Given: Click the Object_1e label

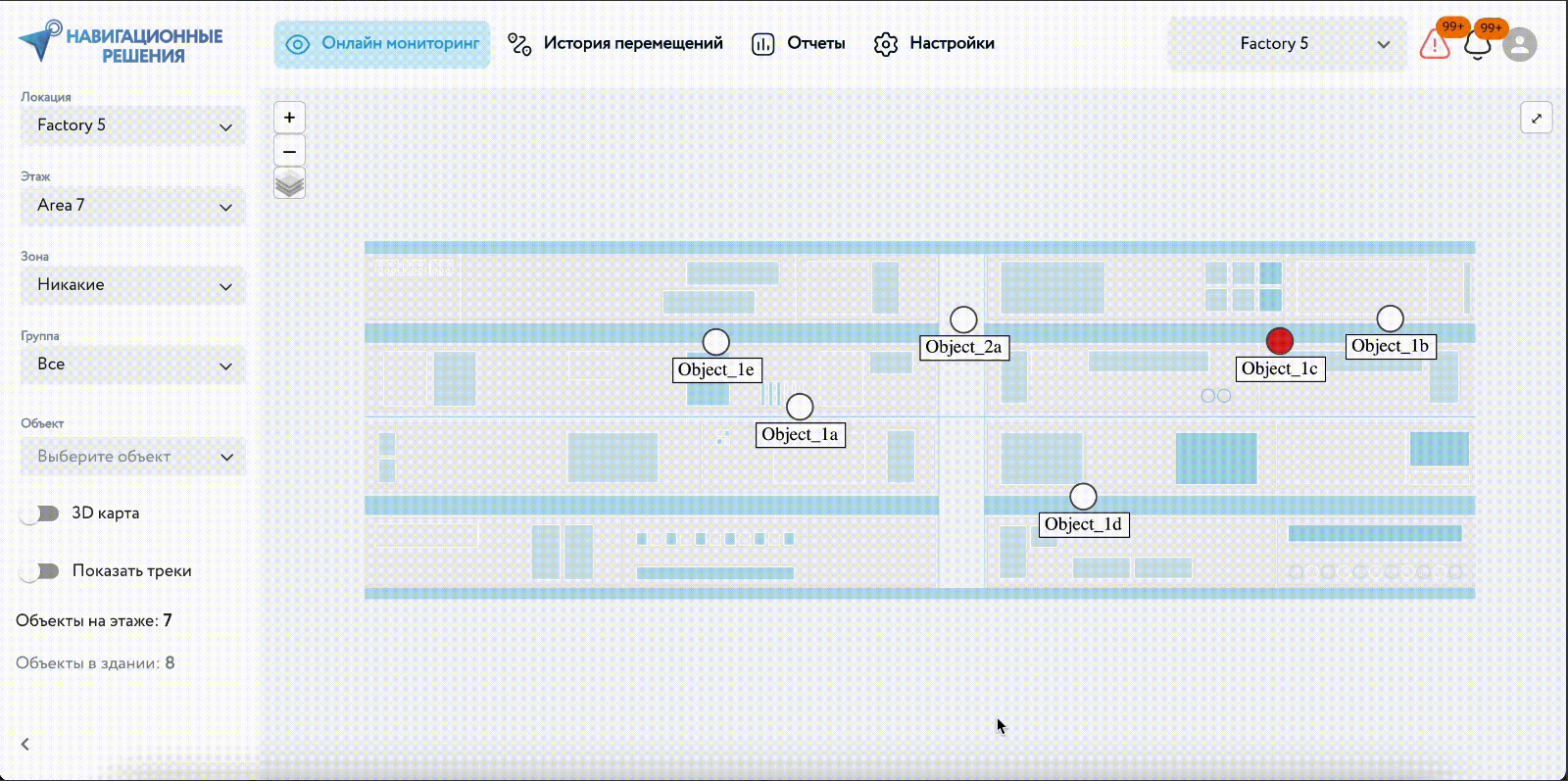Looking at the screenshot, I should [716, 369].
